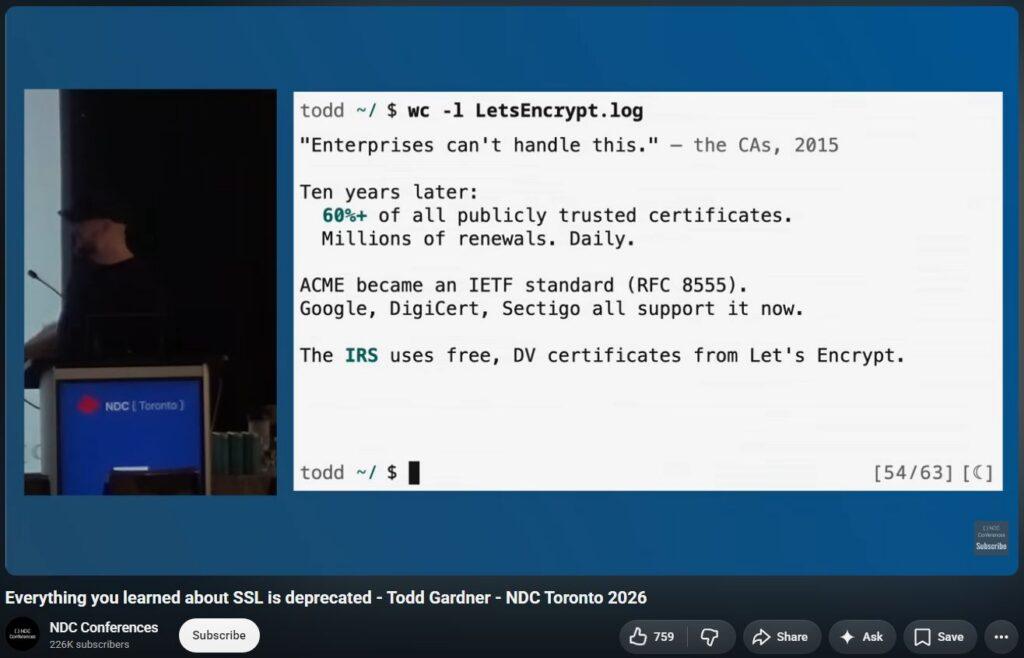1024x658 pixels.
Task: Open the NDC Conferences channel name link
Action: click(104, 627)
